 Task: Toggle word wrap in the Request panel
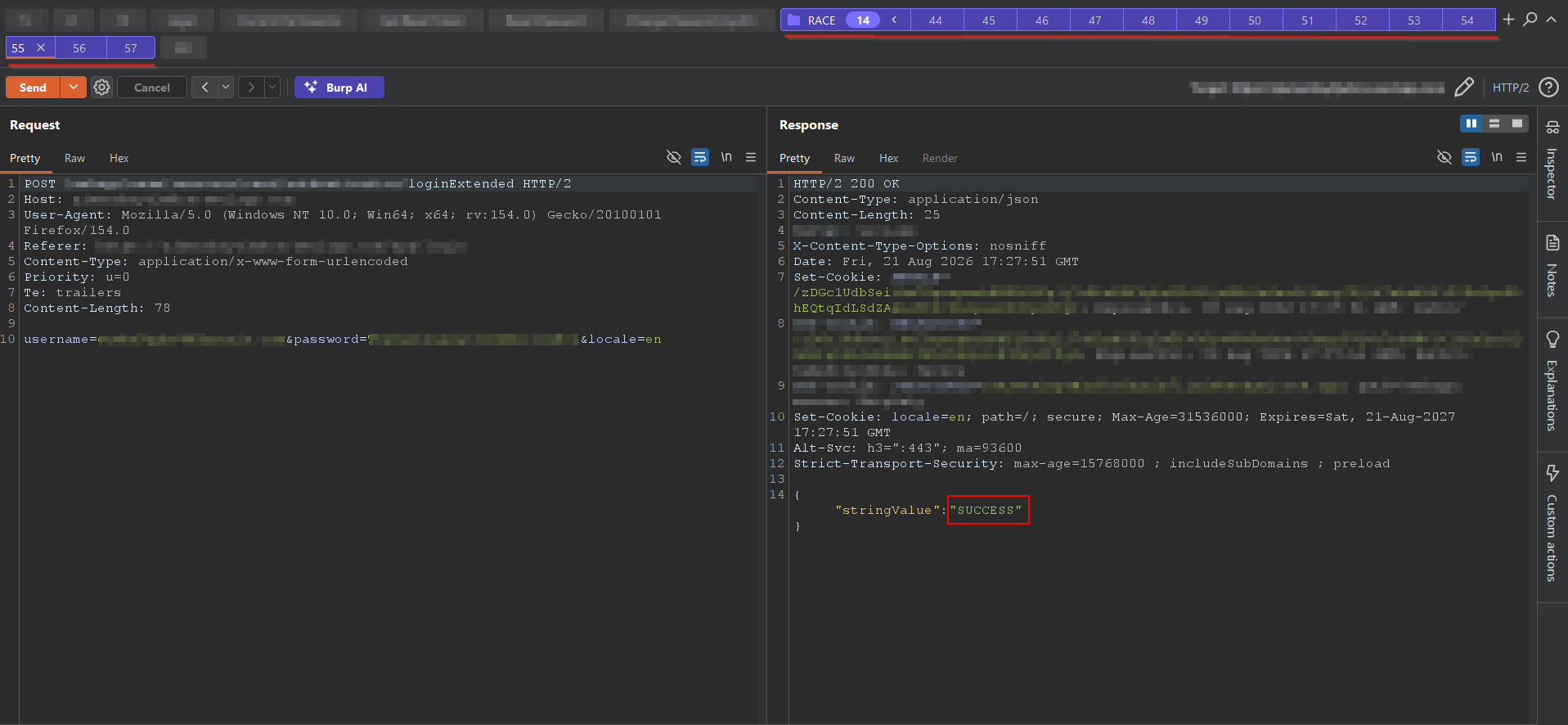click(700, 157)
